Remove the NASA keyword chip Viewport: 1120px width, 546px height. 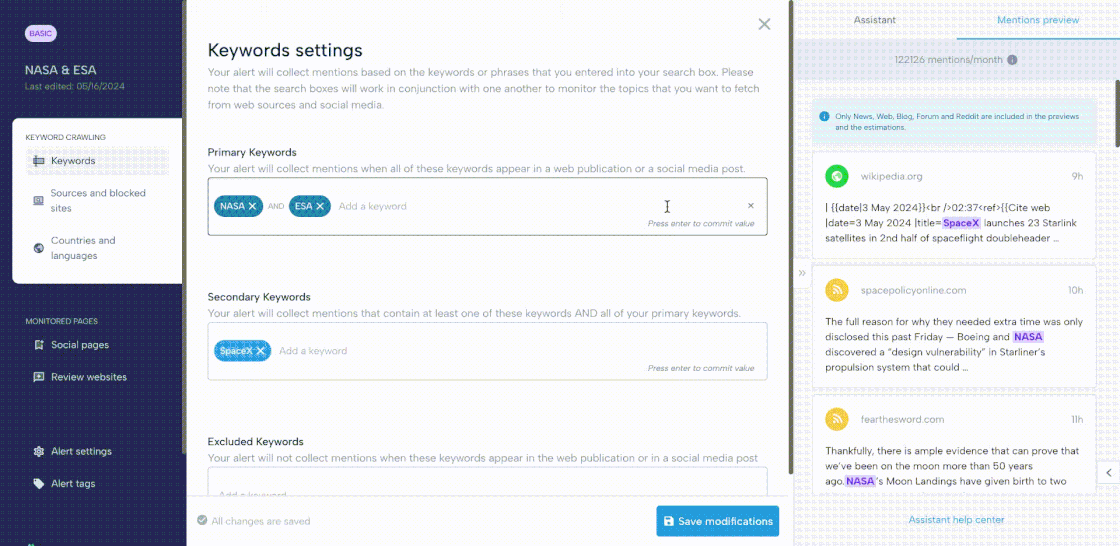point(253,206)
